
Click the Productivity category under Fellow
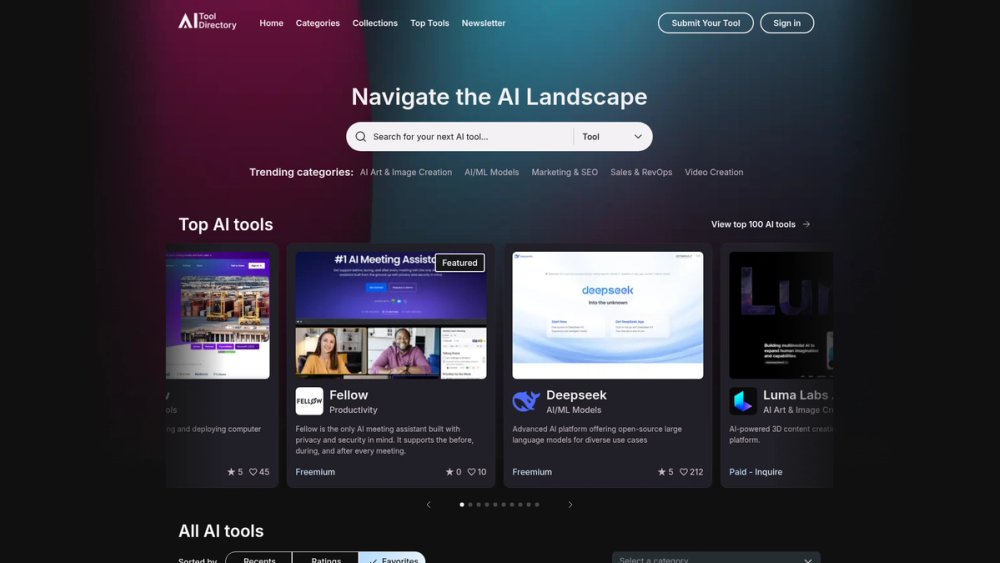353,410
